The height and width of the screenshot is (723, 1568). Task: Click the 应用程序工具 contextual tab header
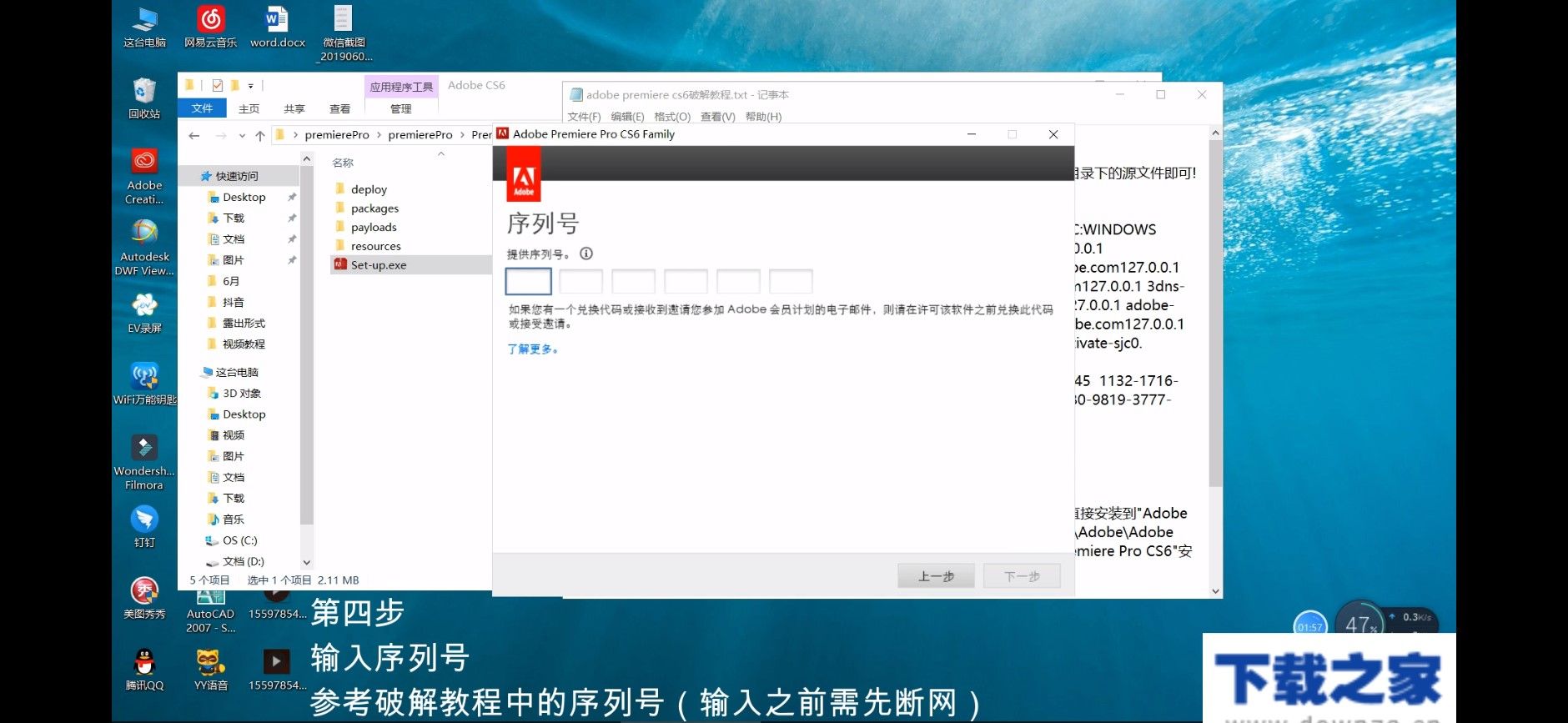click(401, 87)
